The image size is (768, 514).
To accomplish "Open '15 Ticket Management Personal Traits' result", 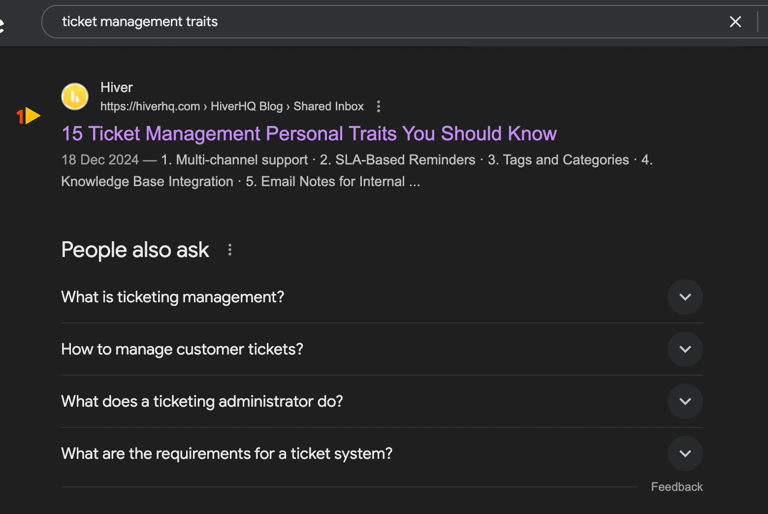I will click(x=309, y=134).
